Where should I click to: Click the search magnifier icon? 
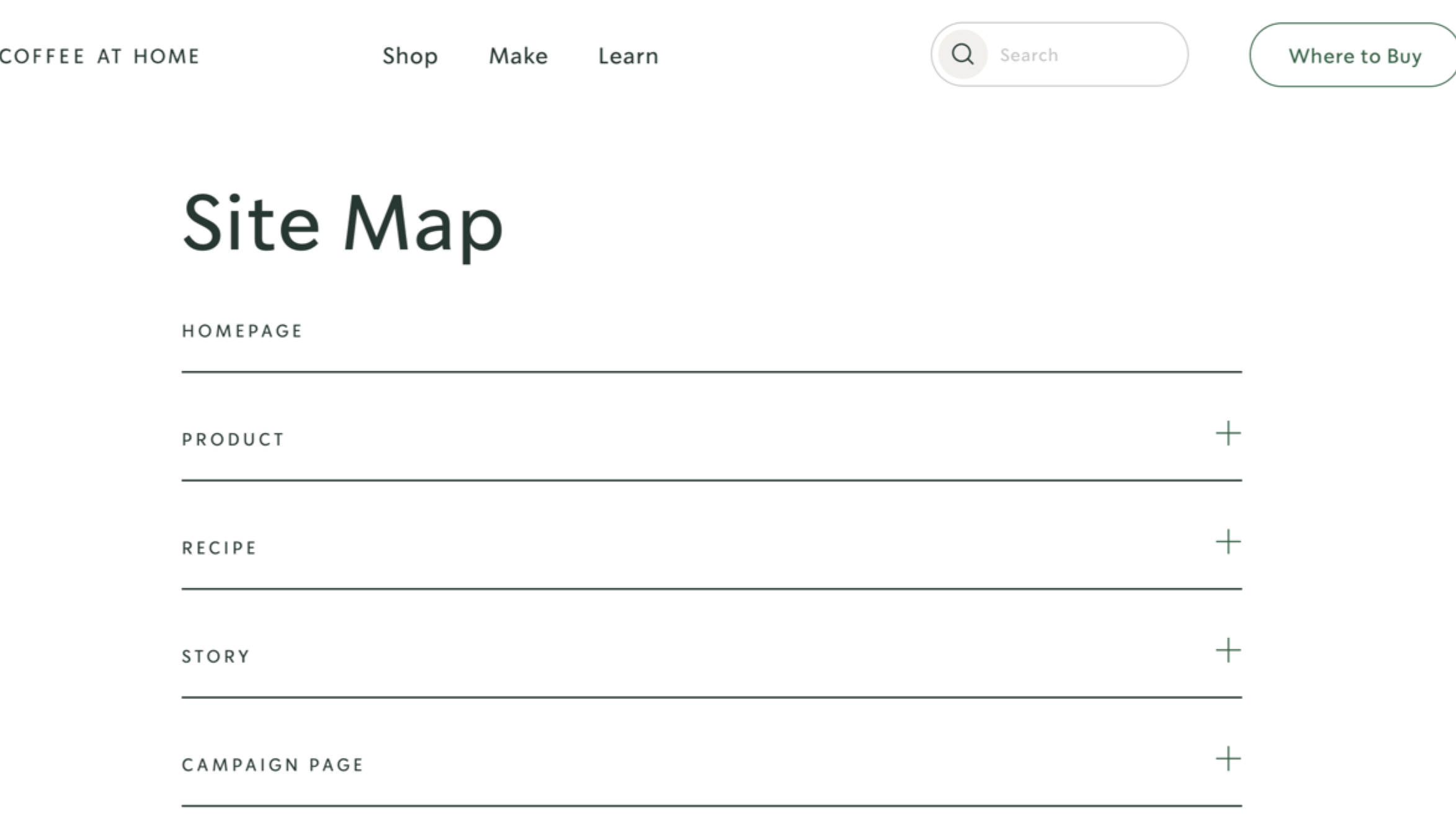(962, 55)
